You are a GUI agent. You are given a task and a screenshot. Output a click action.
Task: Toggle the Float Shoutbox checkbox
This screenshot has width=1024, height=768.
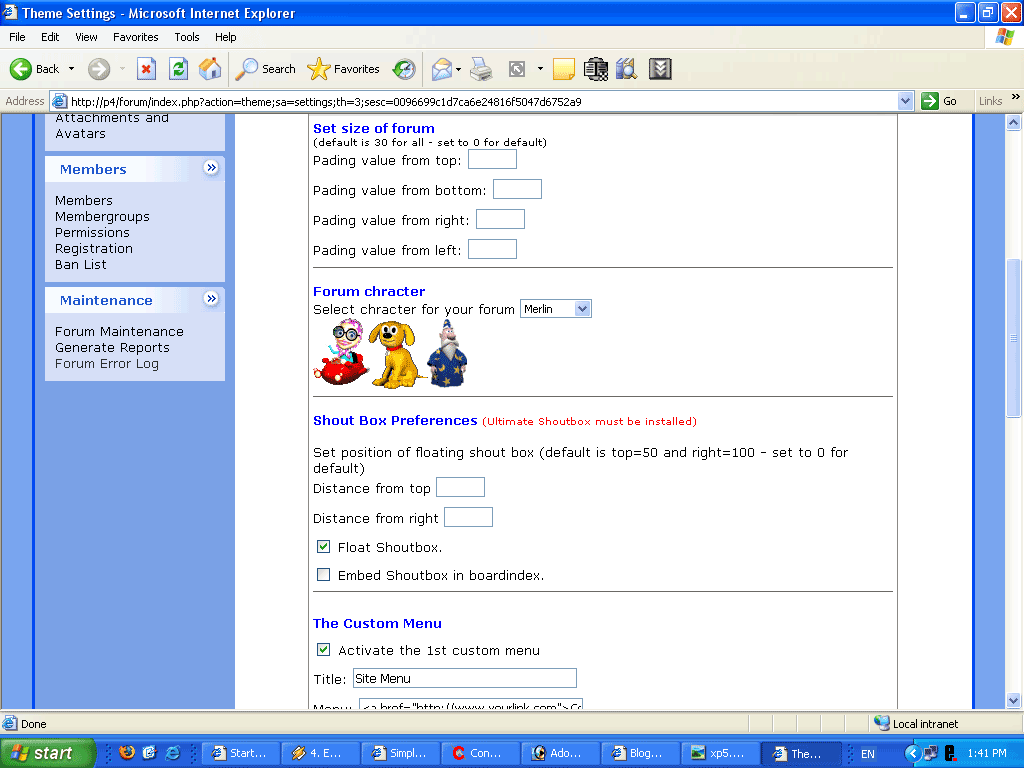pyautogui.click(x=323, y=547)
